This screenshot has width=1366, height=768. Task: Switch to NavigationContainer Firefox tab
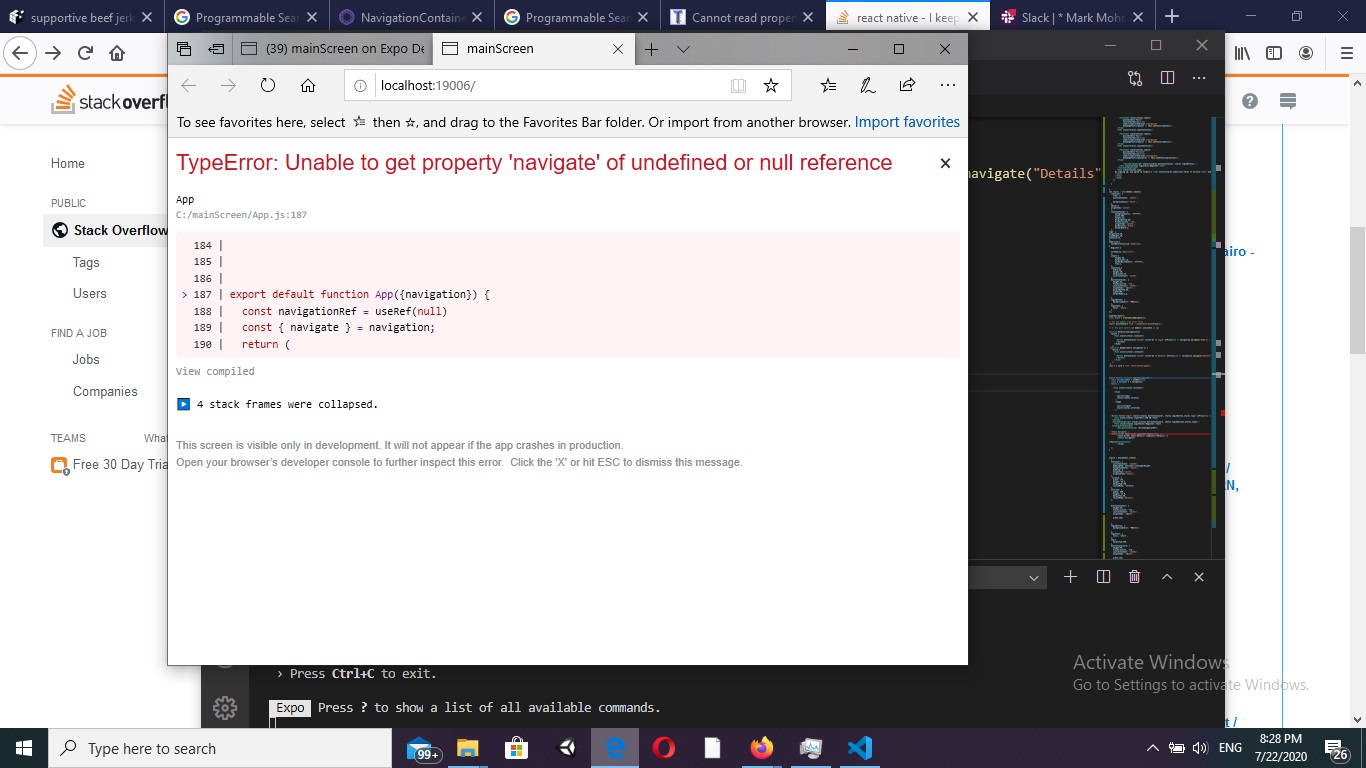[412, 17]
